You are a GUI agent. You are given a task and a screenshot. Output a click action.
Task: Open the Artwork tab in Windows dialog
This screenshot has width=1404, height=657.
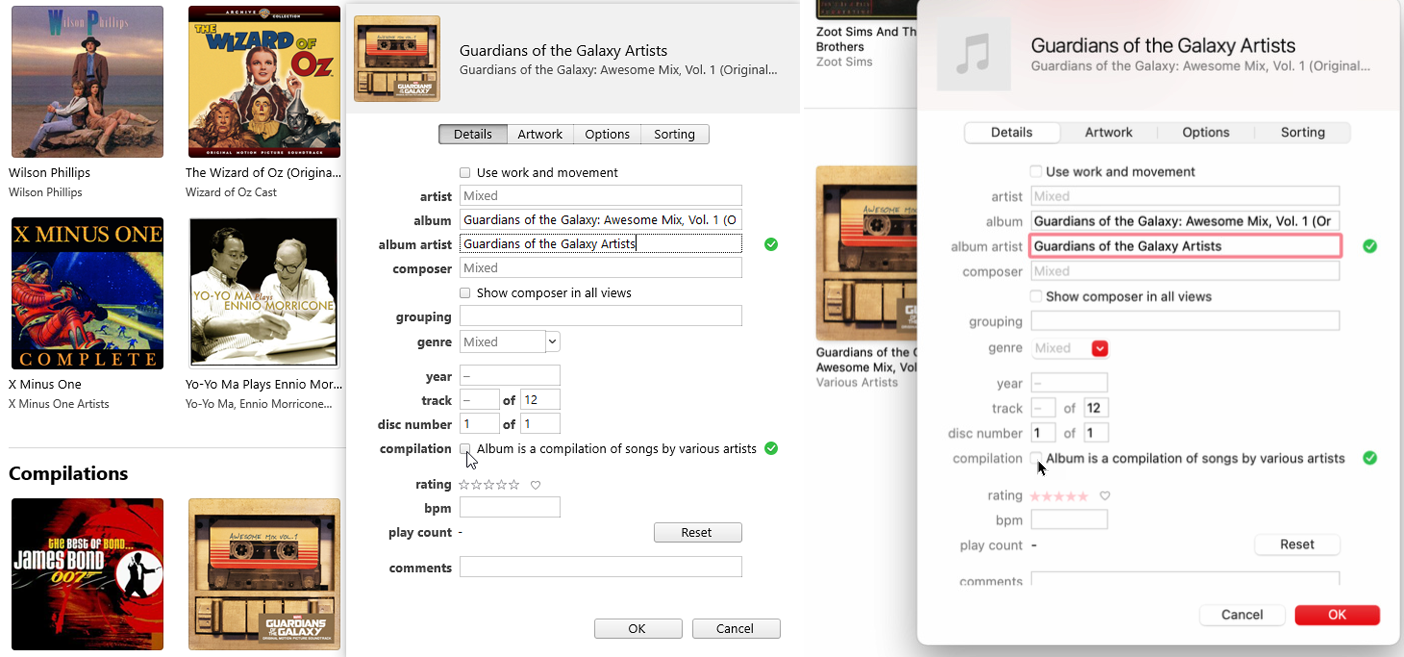point(540,134)
